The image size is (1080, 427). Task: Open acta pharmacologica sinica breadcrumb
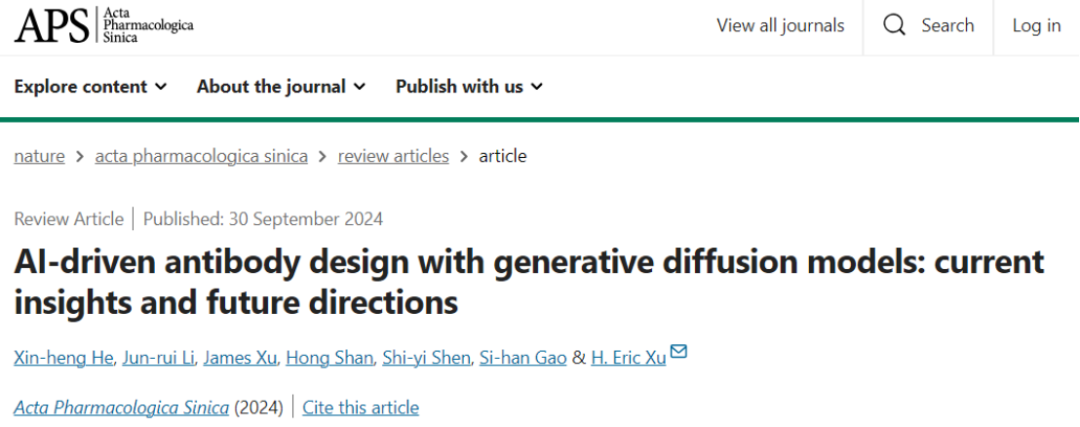coord(201,156)
